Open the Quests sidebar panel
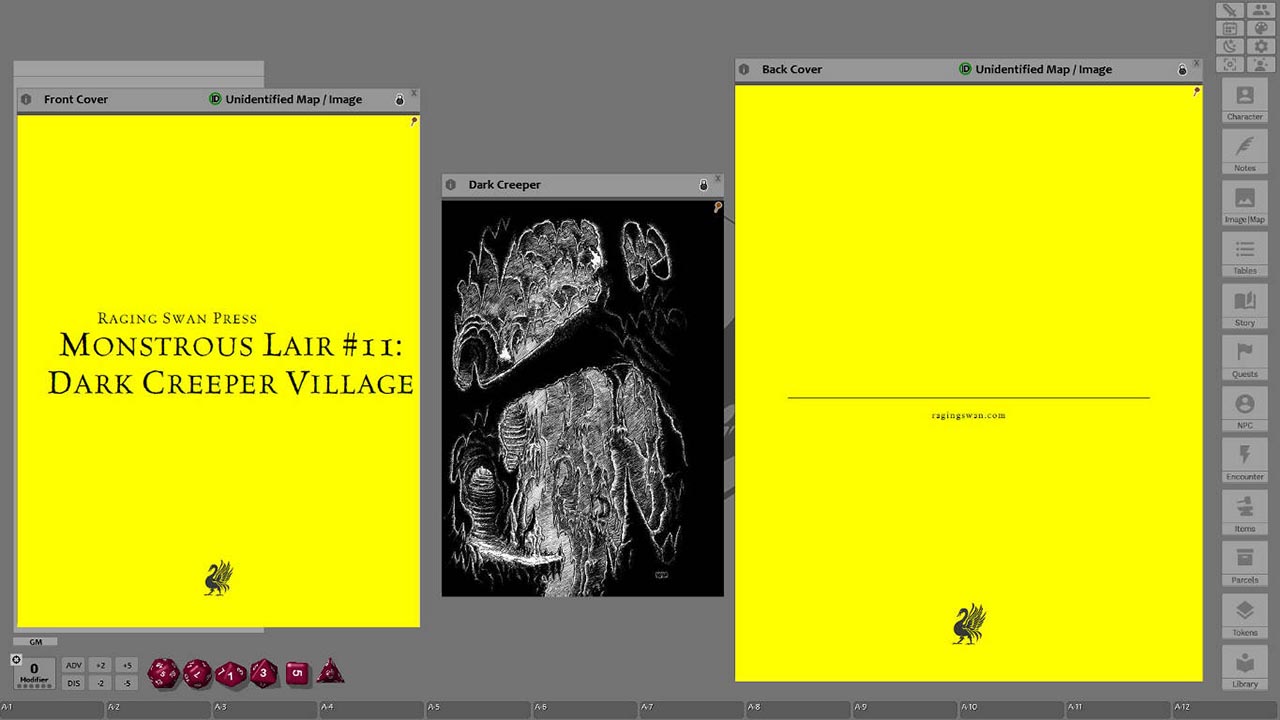 point(1244,358)
